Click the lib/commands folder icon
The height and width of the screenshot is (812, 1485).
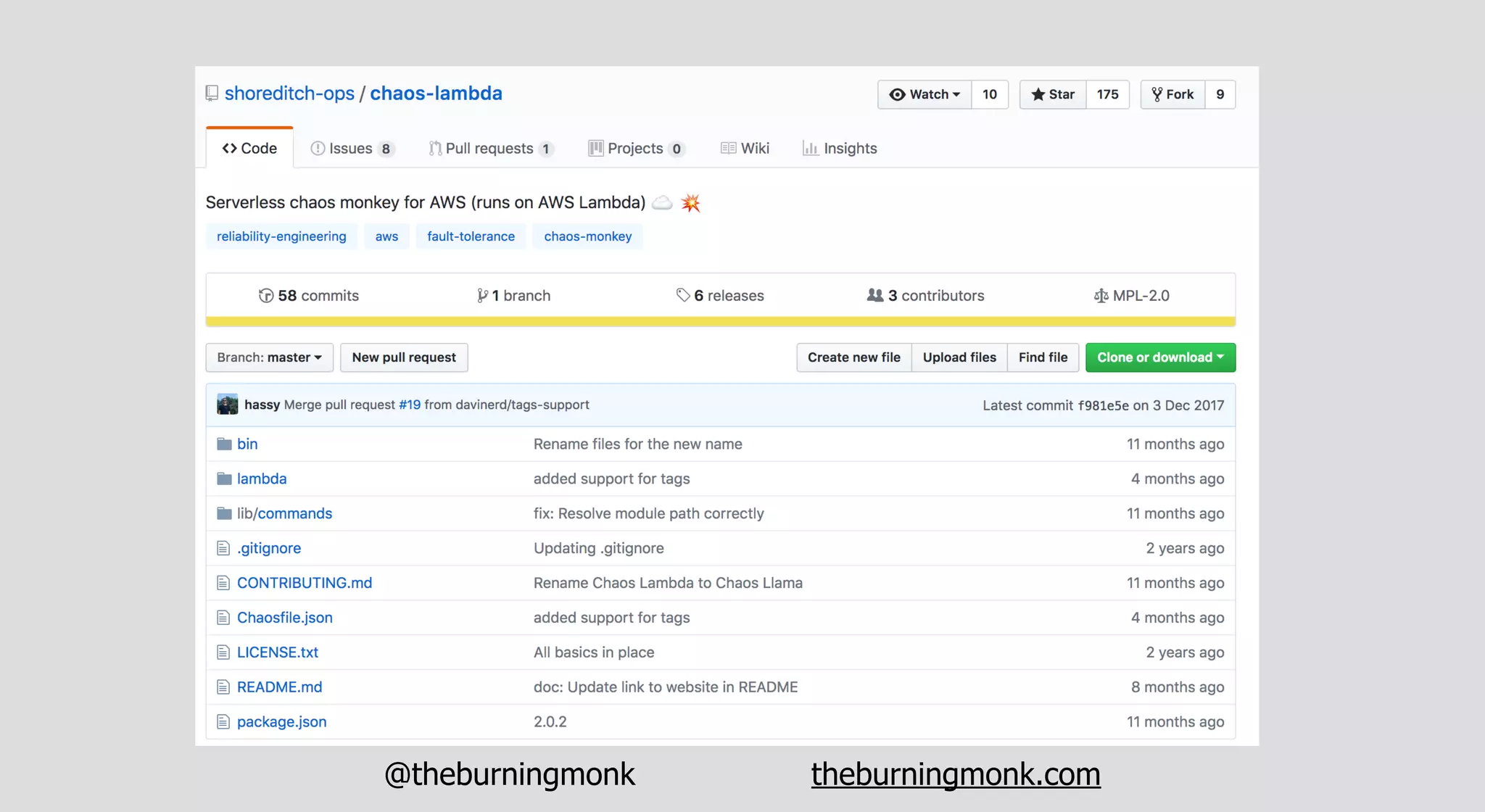224,514
